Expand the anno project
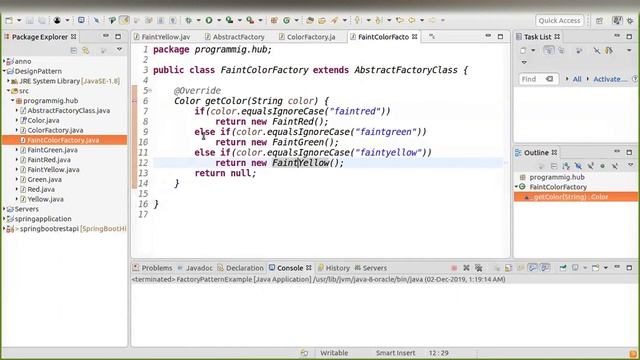This screenshot has width=640, height=360. pyautogui.click(x=4, y=61)
